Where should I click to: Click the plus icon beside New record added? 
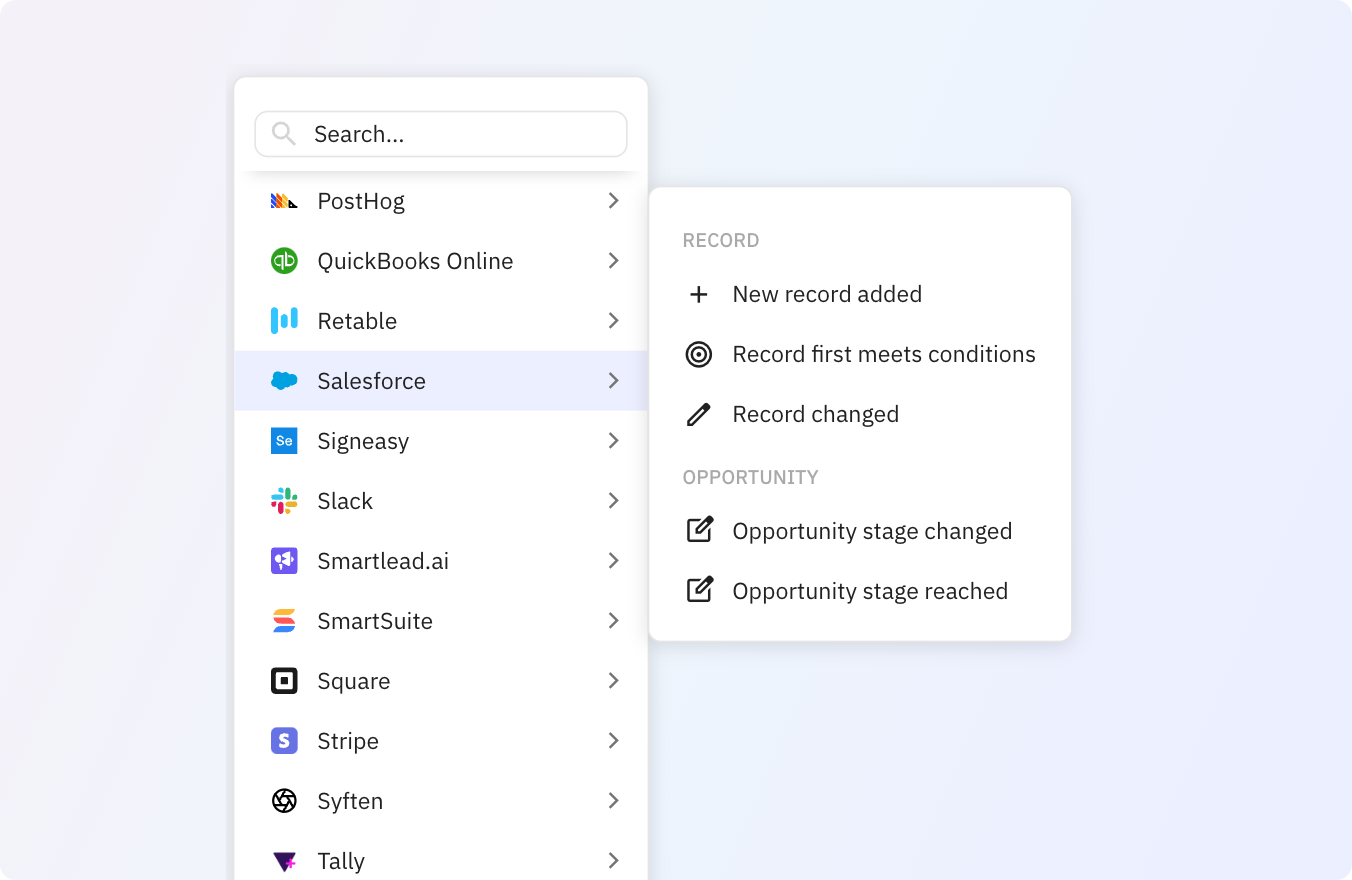click(699, 294)
